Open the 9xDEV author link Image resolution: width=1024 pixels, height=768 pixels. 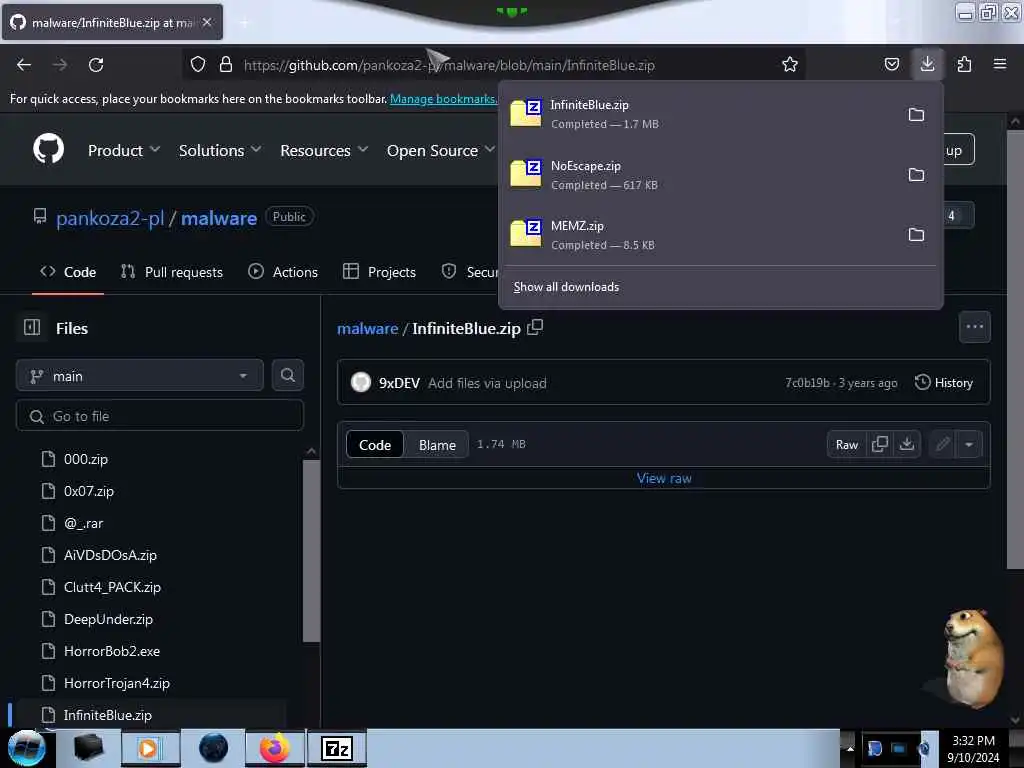tap(399, 383)
